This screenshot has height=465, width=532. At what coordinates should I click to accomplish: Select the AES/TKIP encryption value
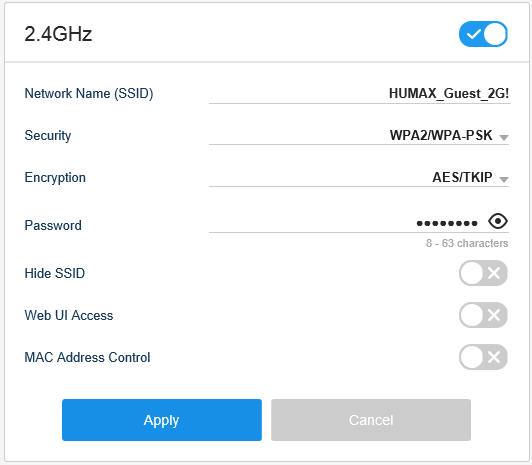[462, 177]
